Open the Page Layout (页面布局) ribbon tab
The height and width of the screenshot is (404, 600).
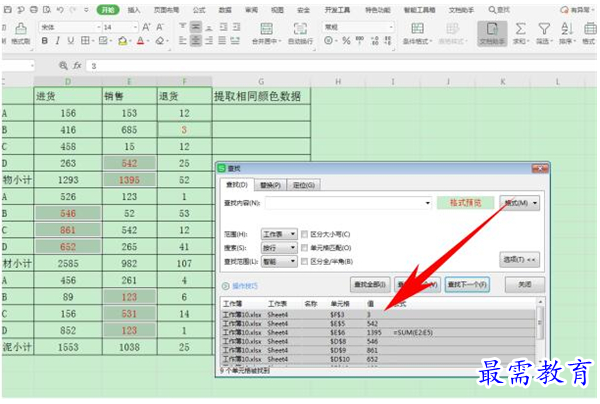pyautogui.click(x=166, y=10)
